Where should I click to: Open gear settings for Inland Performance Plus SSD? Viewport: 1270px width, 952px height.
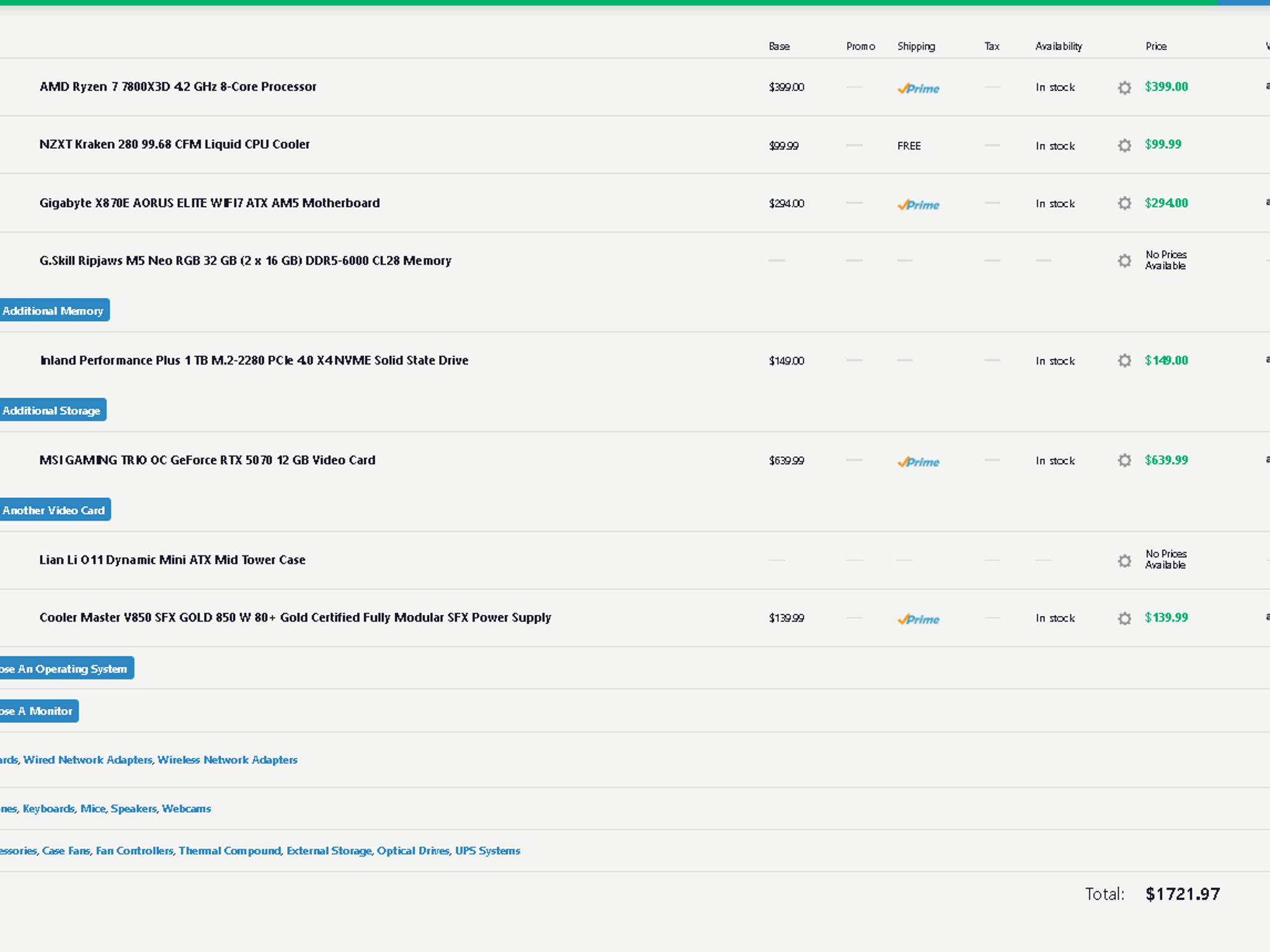(1124, 361)
